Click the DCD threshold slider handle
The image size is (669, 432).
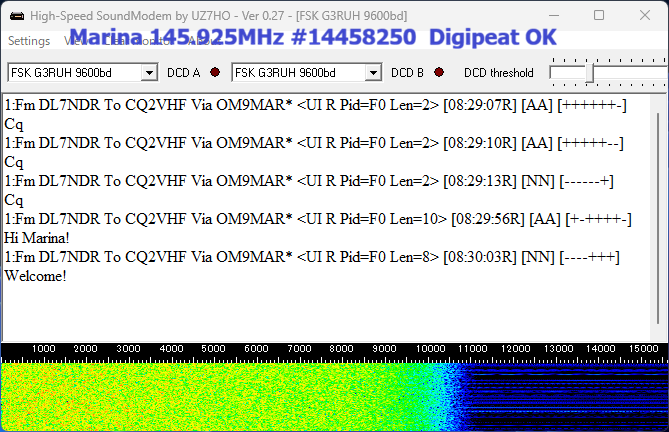(x=590, y=73)
